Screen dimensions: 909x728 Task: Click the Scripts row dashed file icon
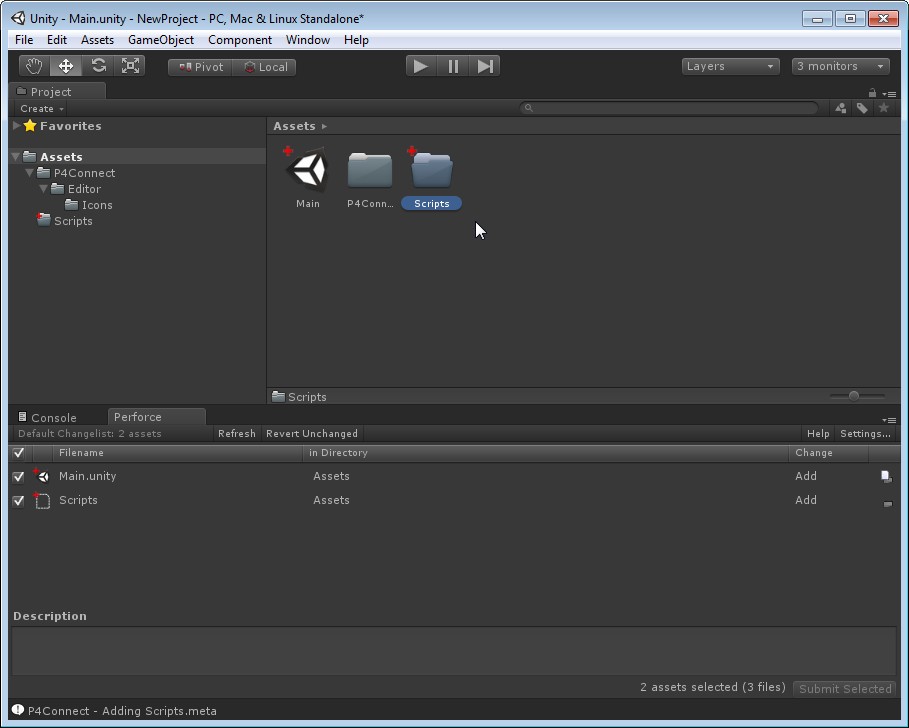coord(42,500)
